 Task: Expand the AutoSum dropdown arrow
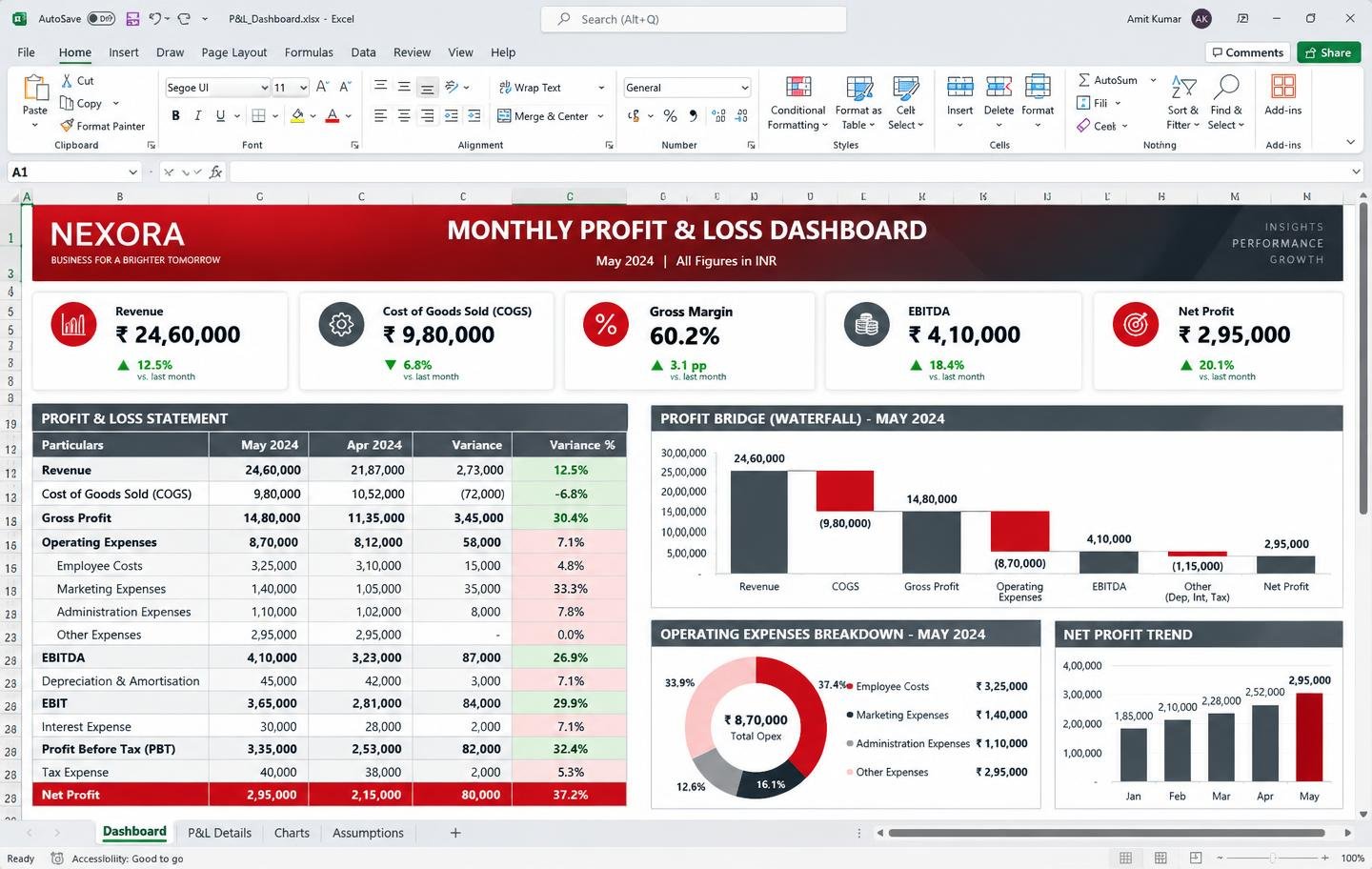[1153, 80]
